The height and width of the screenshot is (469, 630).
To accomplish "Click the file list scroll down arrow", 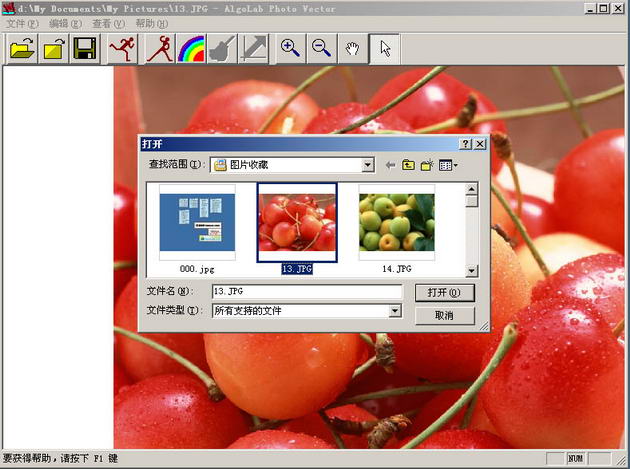I will point(472,271).
